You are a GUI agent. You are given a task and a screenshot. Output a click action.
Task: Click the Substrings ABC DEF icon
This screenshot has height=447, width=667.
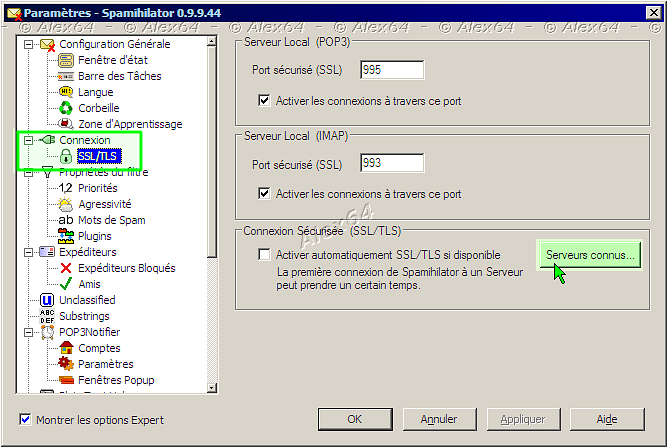[47, 316]
